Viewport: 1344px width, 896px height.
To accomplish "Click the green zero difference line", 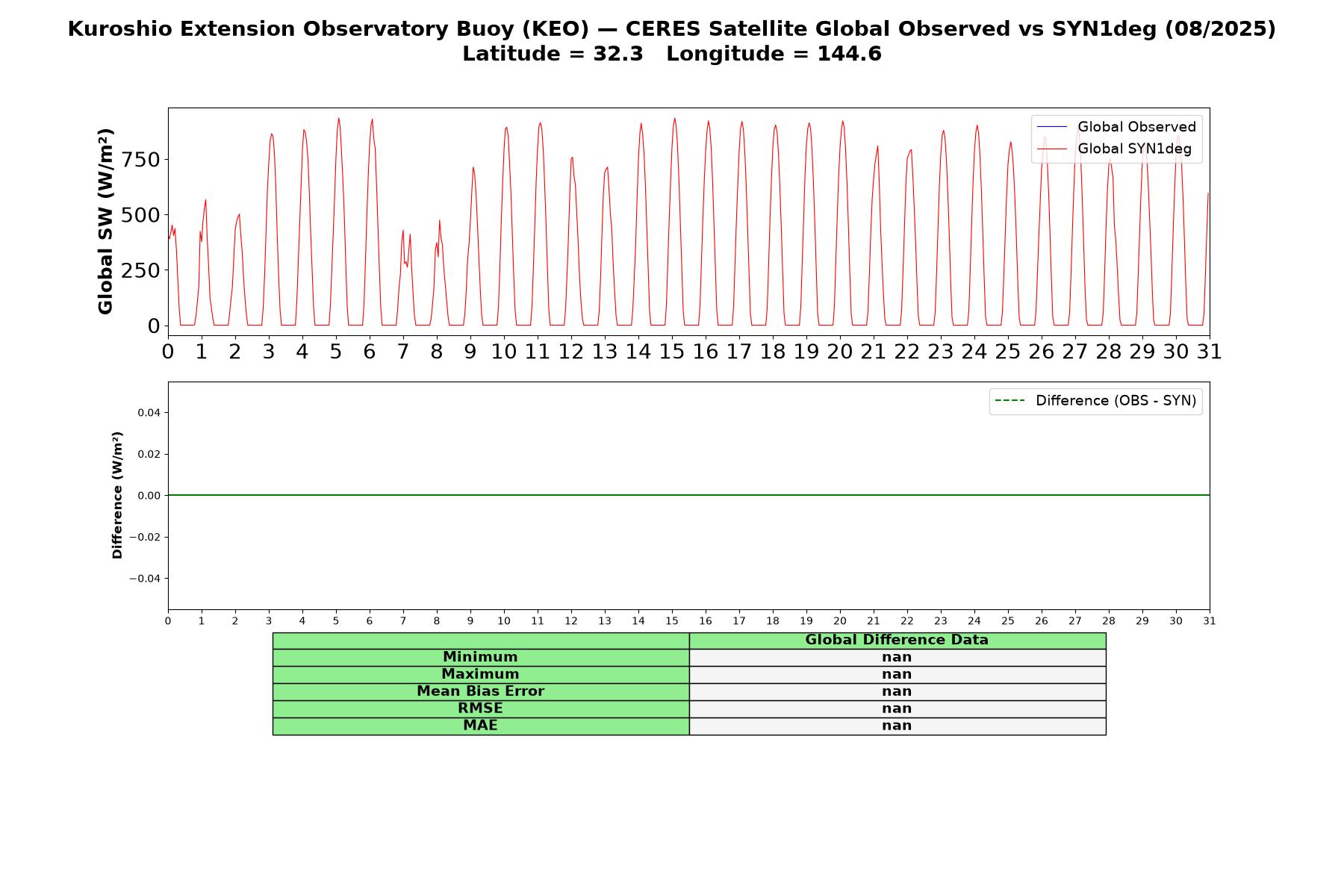I will pyautogui.click(x=688, y=495).
